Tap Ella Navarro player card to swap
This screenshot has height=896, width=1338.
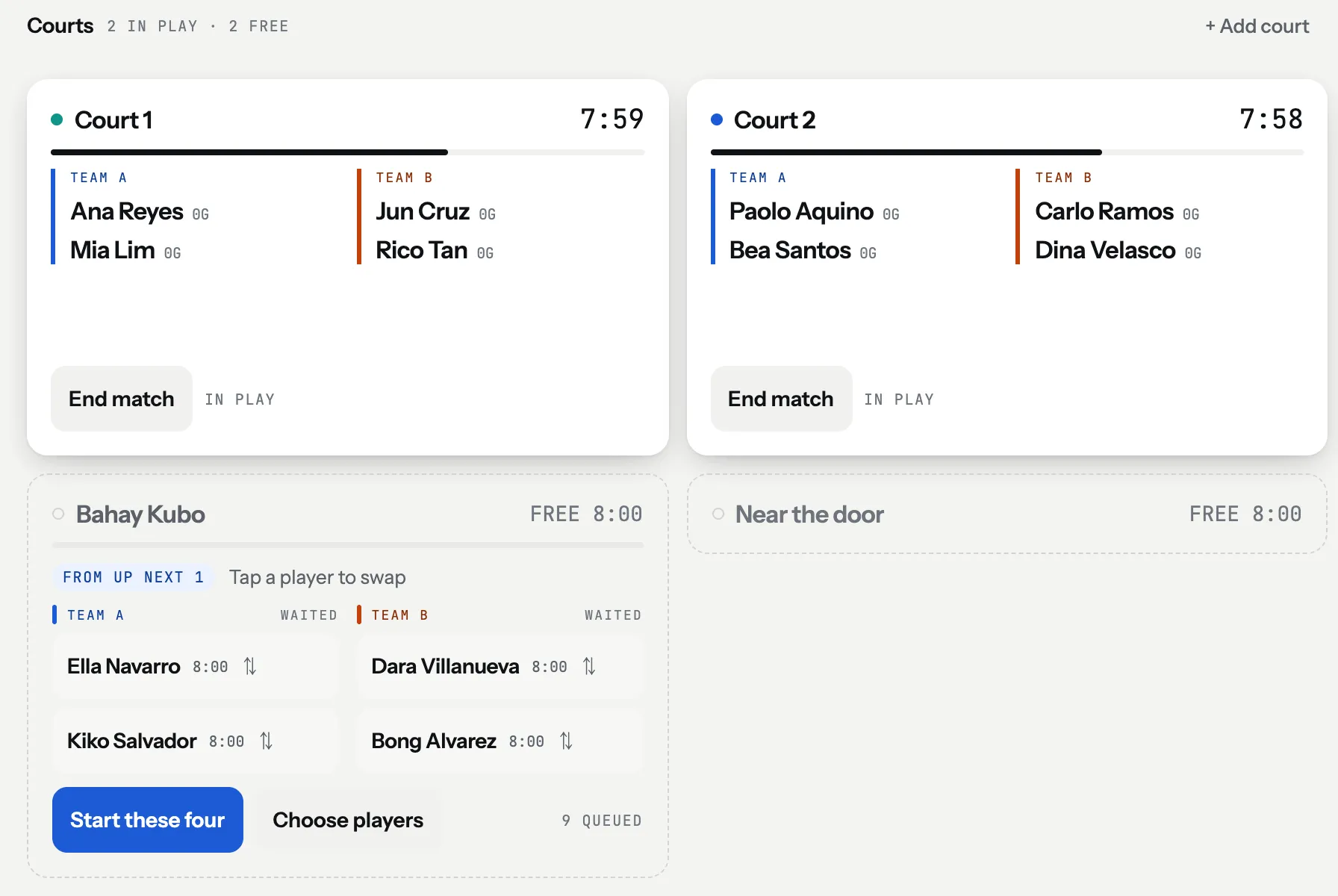click(x=196, y=666)
